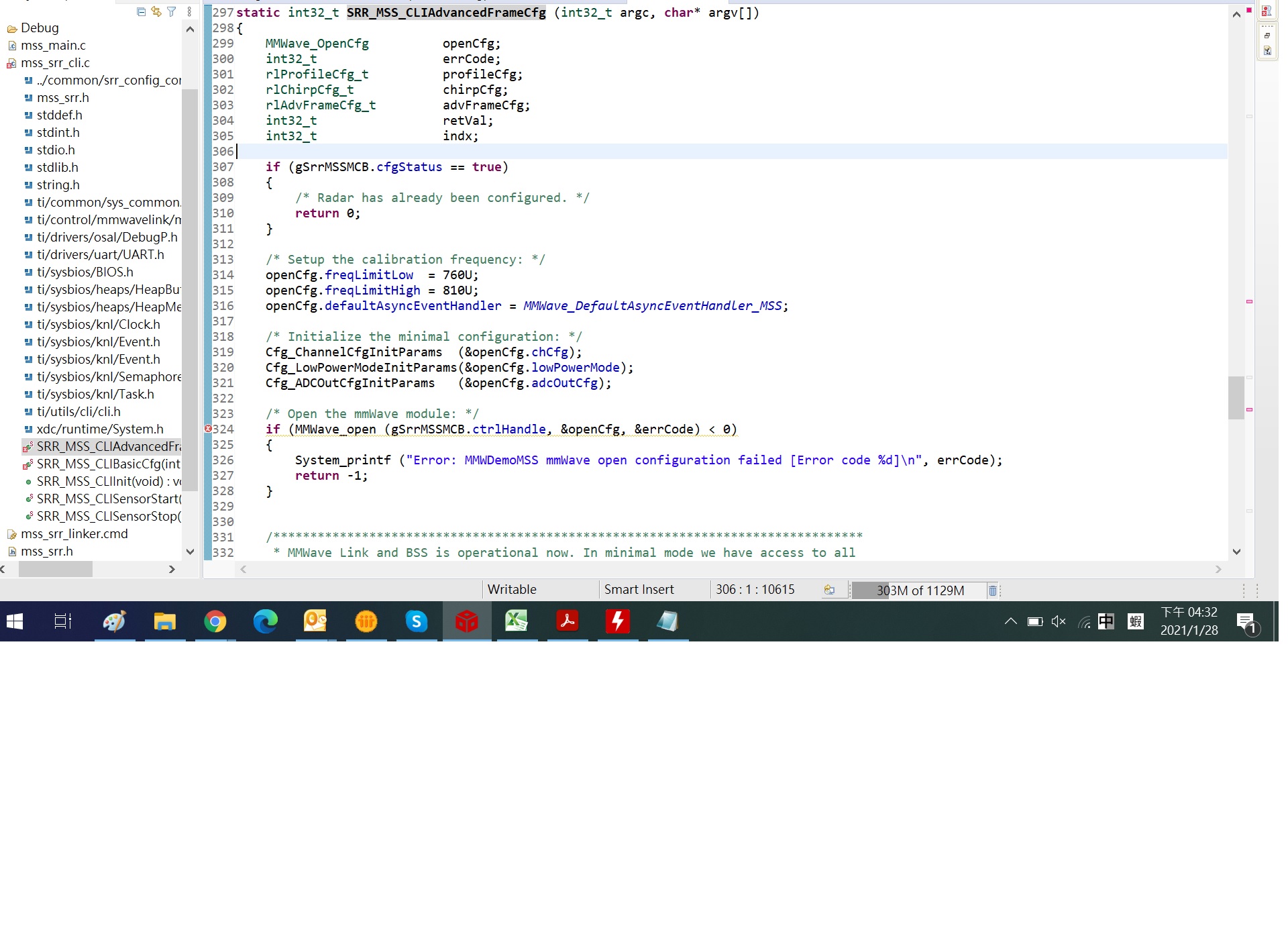This screenshot has height=934, width=1288.
Task: Click editor horizontal scroll left arrow
Action: (244, 570)
